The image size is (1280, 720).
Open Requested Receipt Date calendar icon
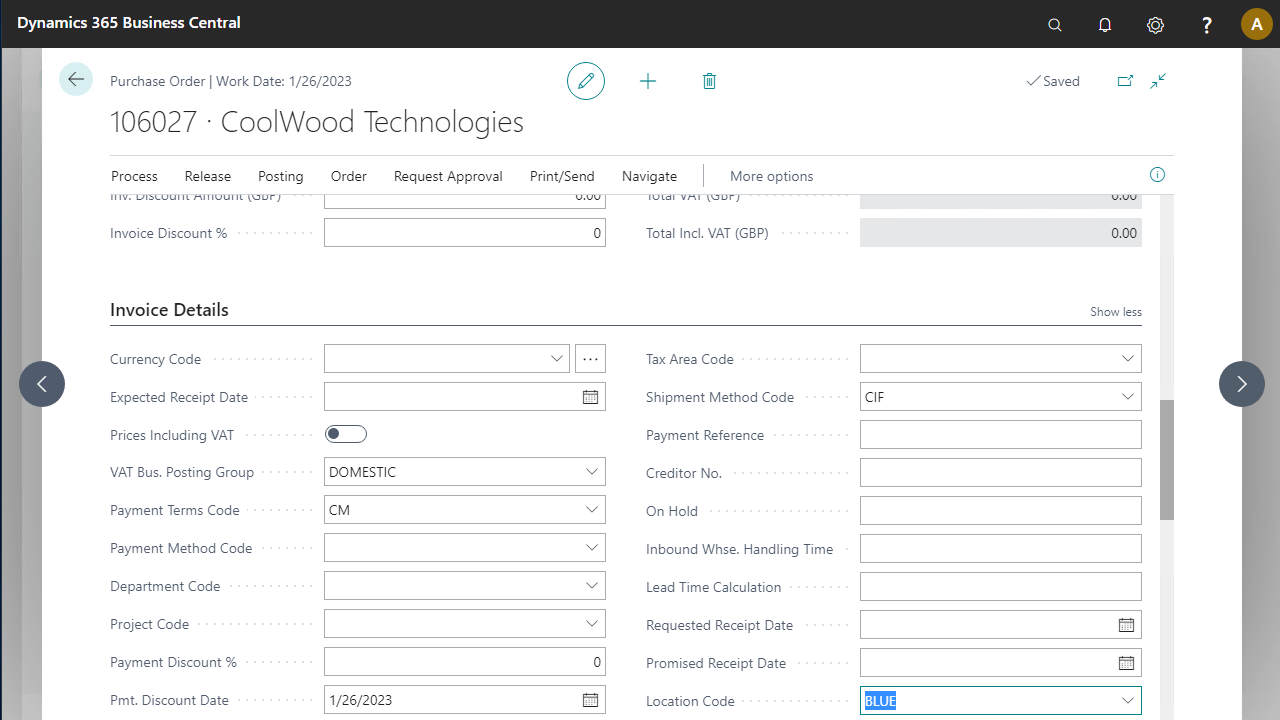coord(1126,625)
